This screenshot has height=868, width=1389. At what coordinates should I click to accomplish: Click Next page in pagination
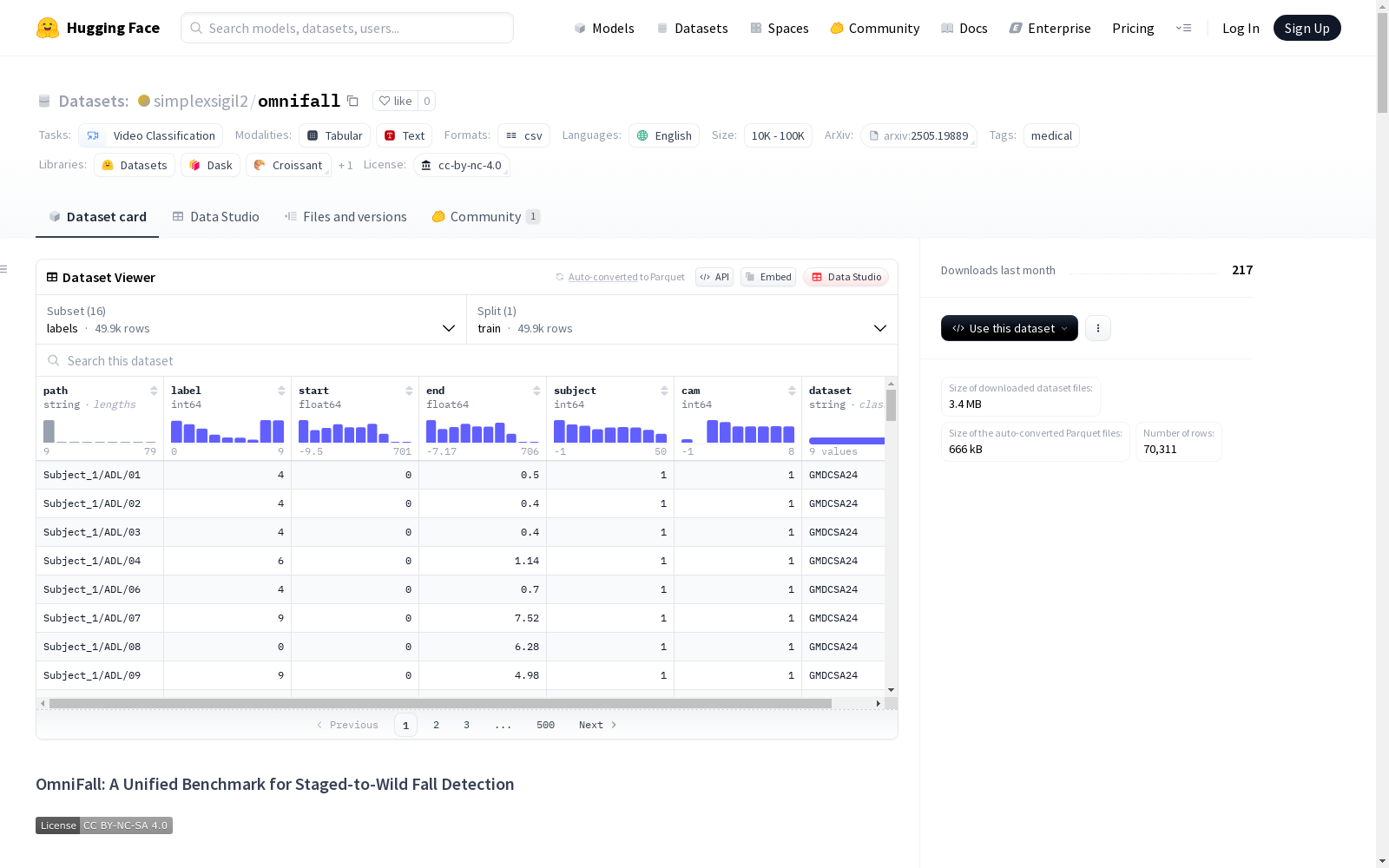[597, 725]
